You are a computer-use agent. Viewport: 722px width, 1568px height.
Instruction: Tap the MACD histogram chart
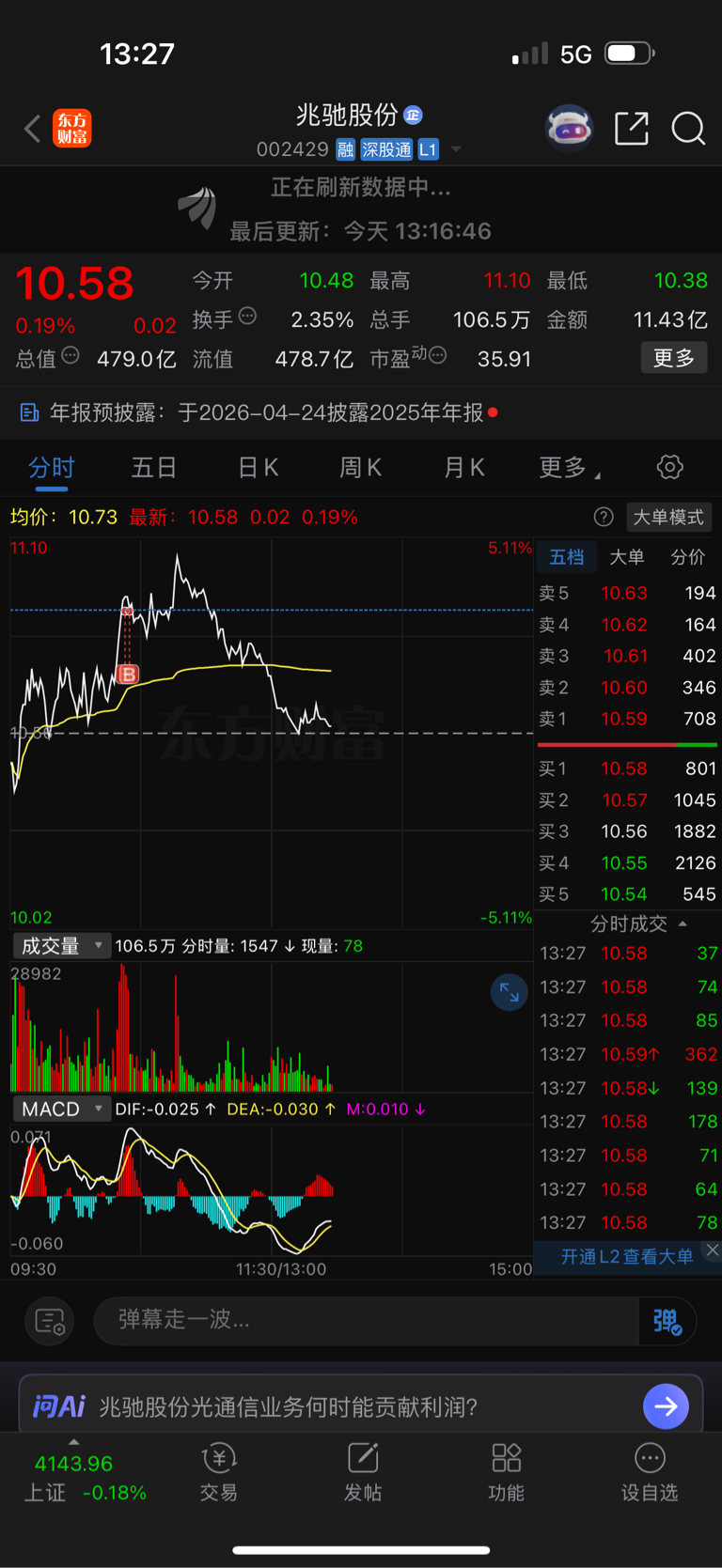[x=272, y=1189]
